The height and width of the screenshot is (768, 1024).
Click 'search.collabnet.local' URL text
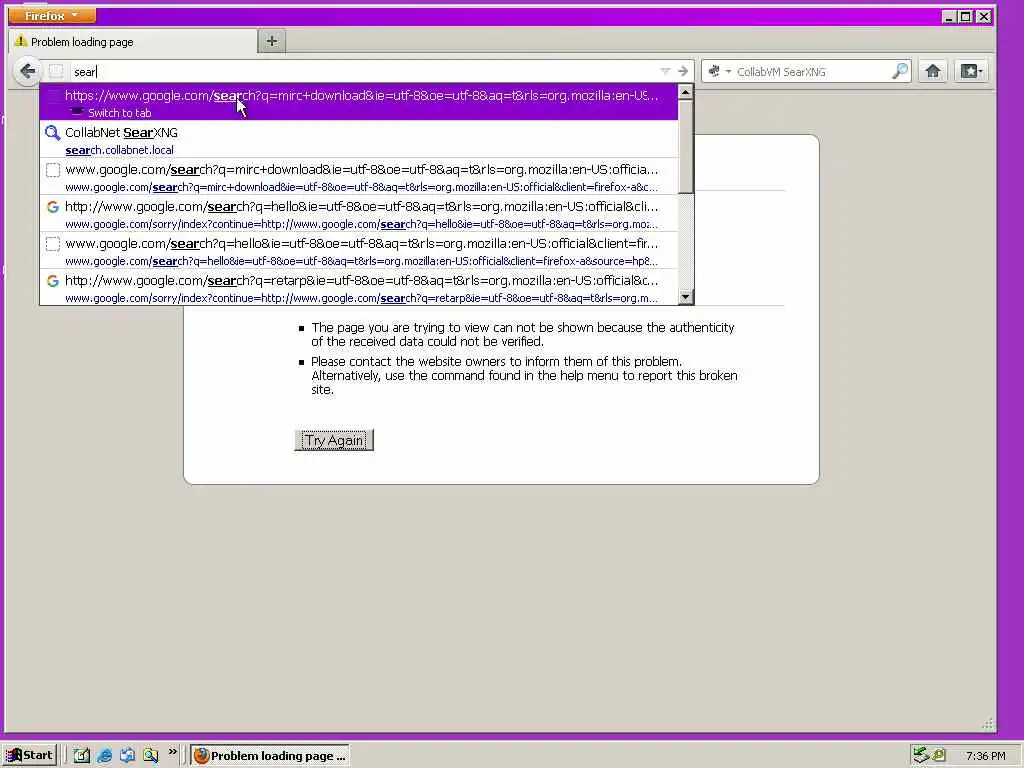(x=120, y=150)
